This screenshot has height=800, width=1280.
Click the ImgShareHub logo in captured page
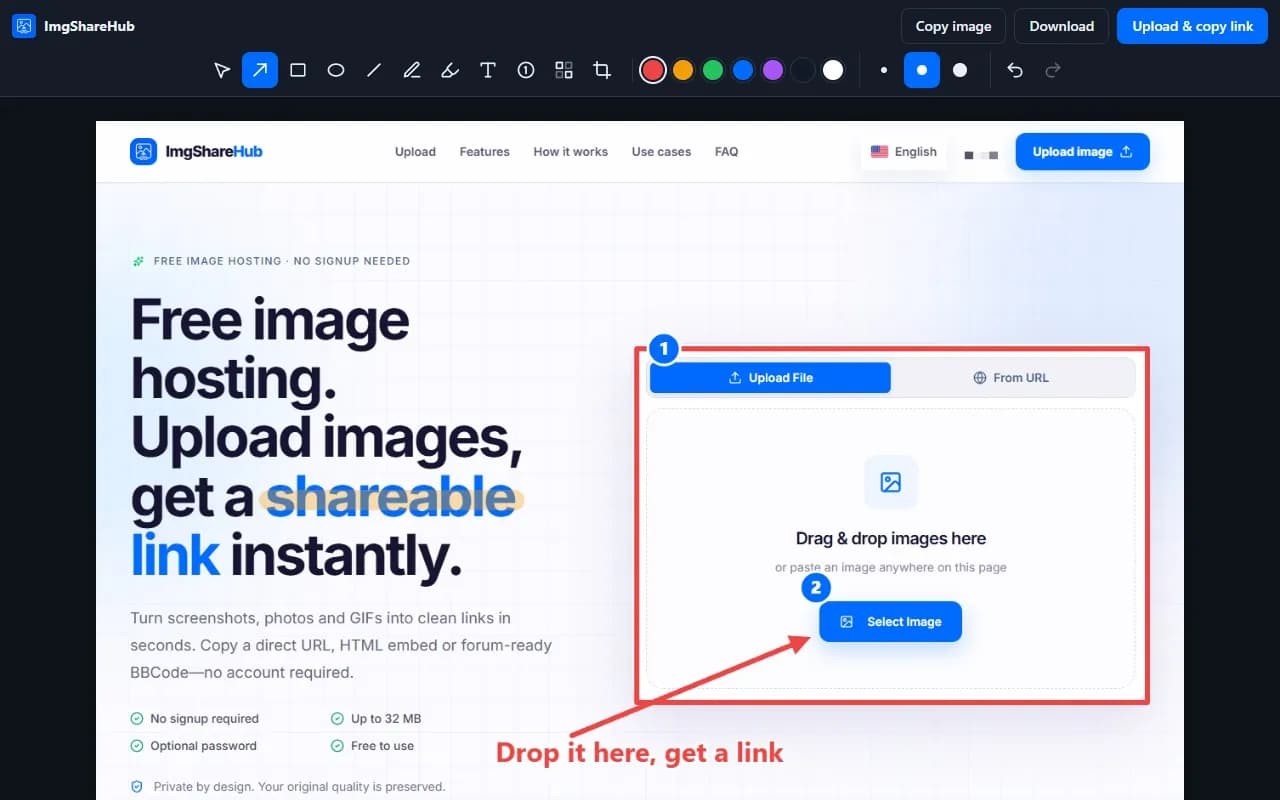point(197,152)
